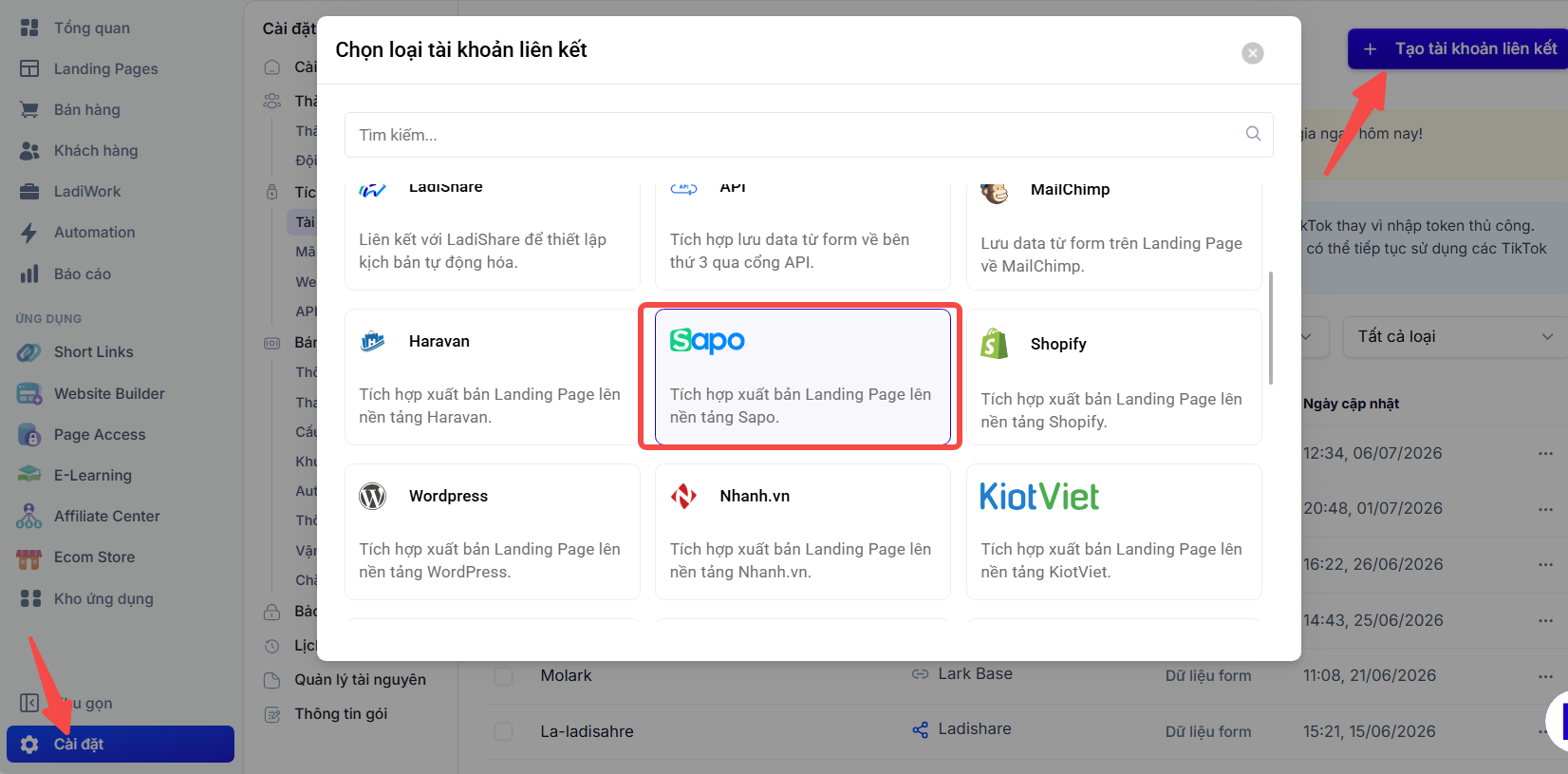
Task: Choose the Sapo logo
Action: (707, 340)
